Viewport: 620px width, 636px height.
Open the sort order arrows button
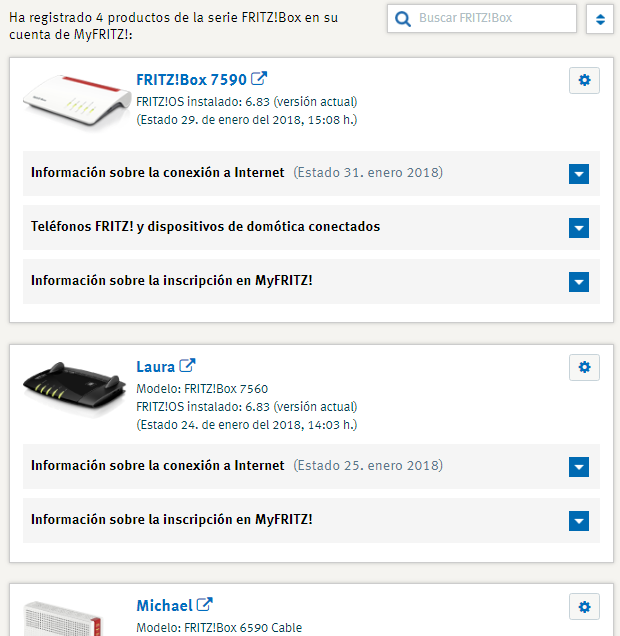[x=600, y=19]
